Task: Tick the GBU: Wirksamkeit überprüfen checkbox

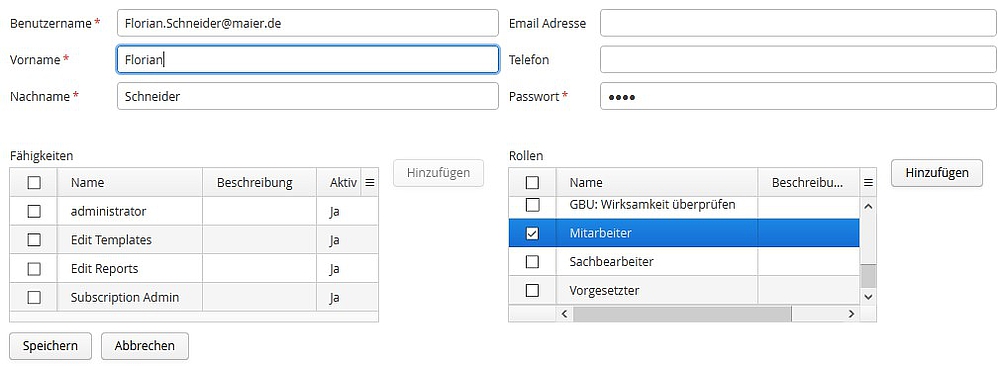Action: 532,205
